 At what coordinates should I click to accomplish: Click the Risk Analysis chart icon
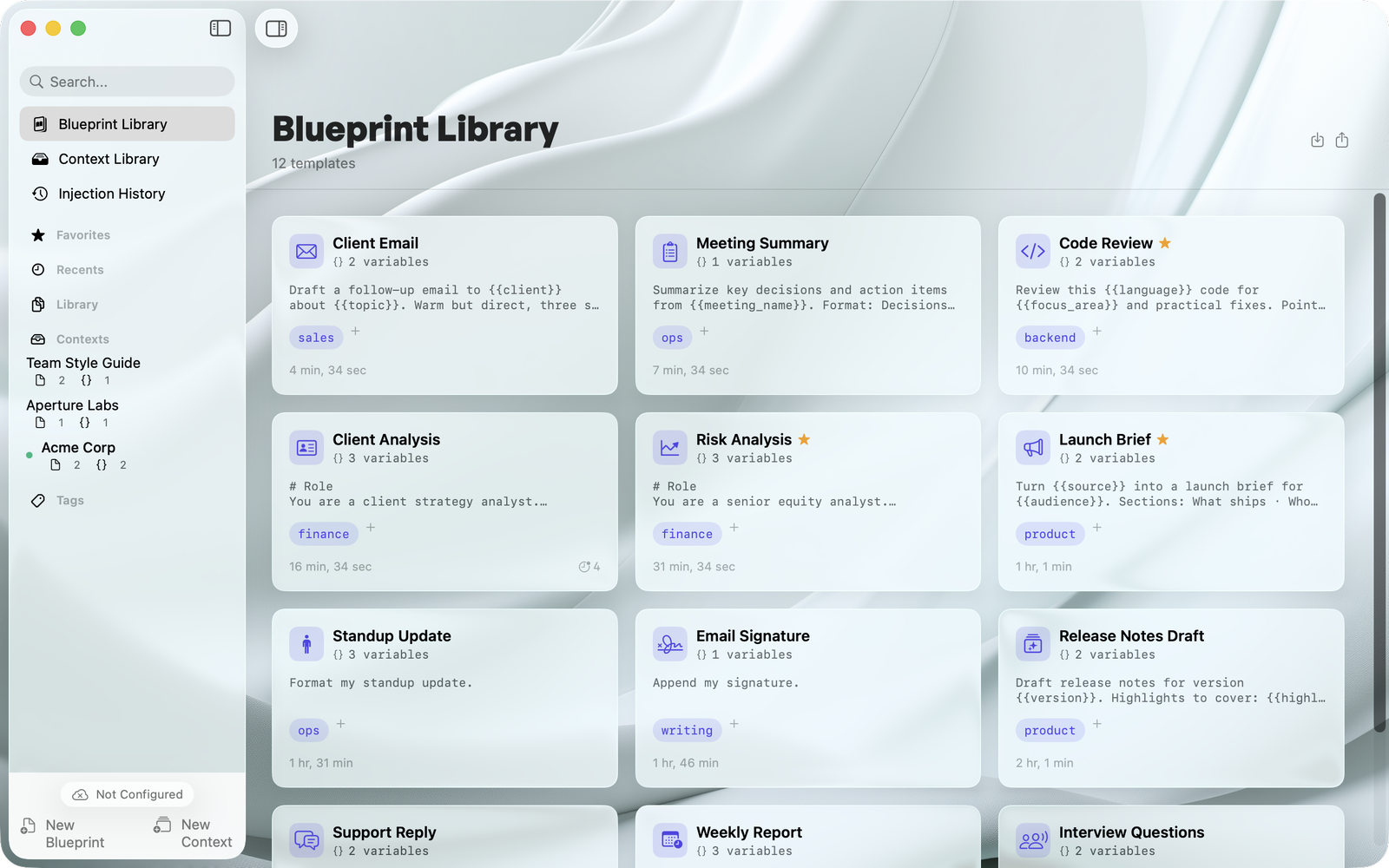[x=670, y=448]
